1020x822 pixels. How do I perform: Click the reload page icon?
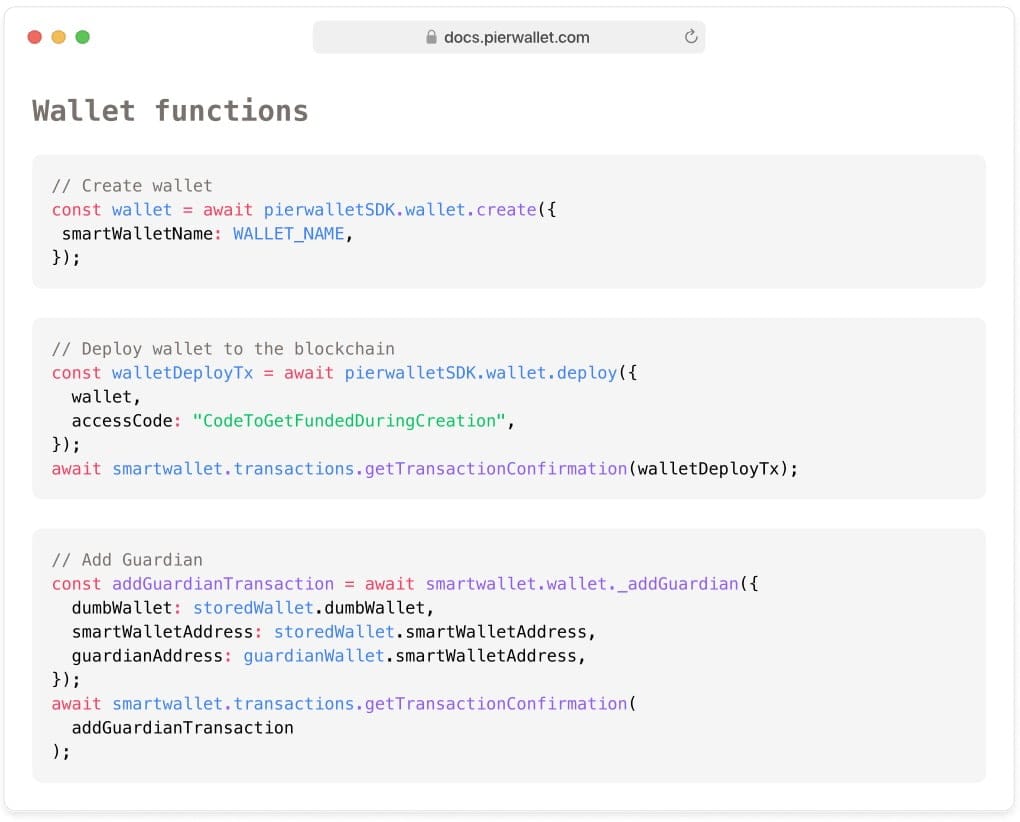pyautogui.click(x=690, y=37)
